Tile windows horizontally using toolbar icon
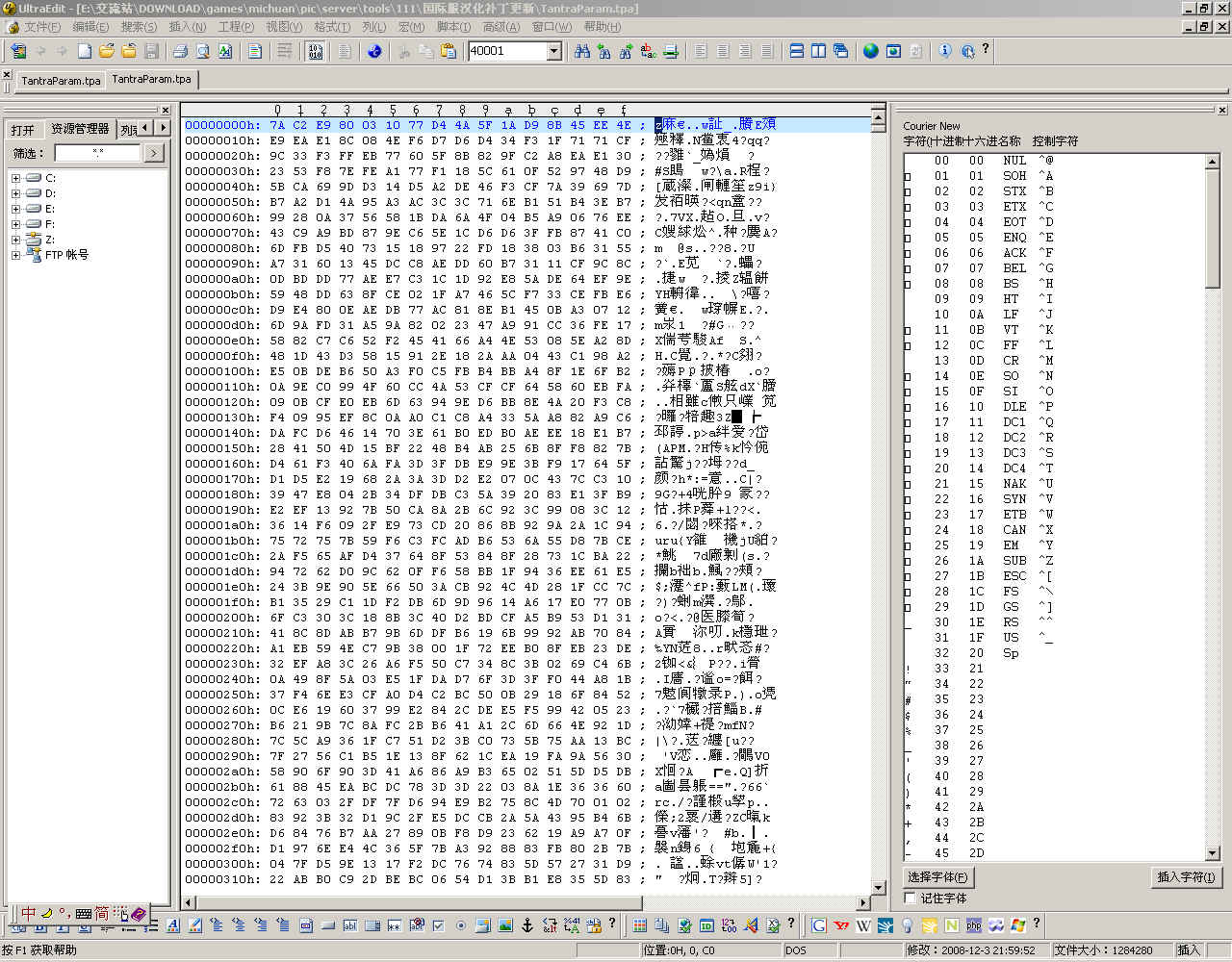Screen dimensions: 1232x962 tap(796, 51)
